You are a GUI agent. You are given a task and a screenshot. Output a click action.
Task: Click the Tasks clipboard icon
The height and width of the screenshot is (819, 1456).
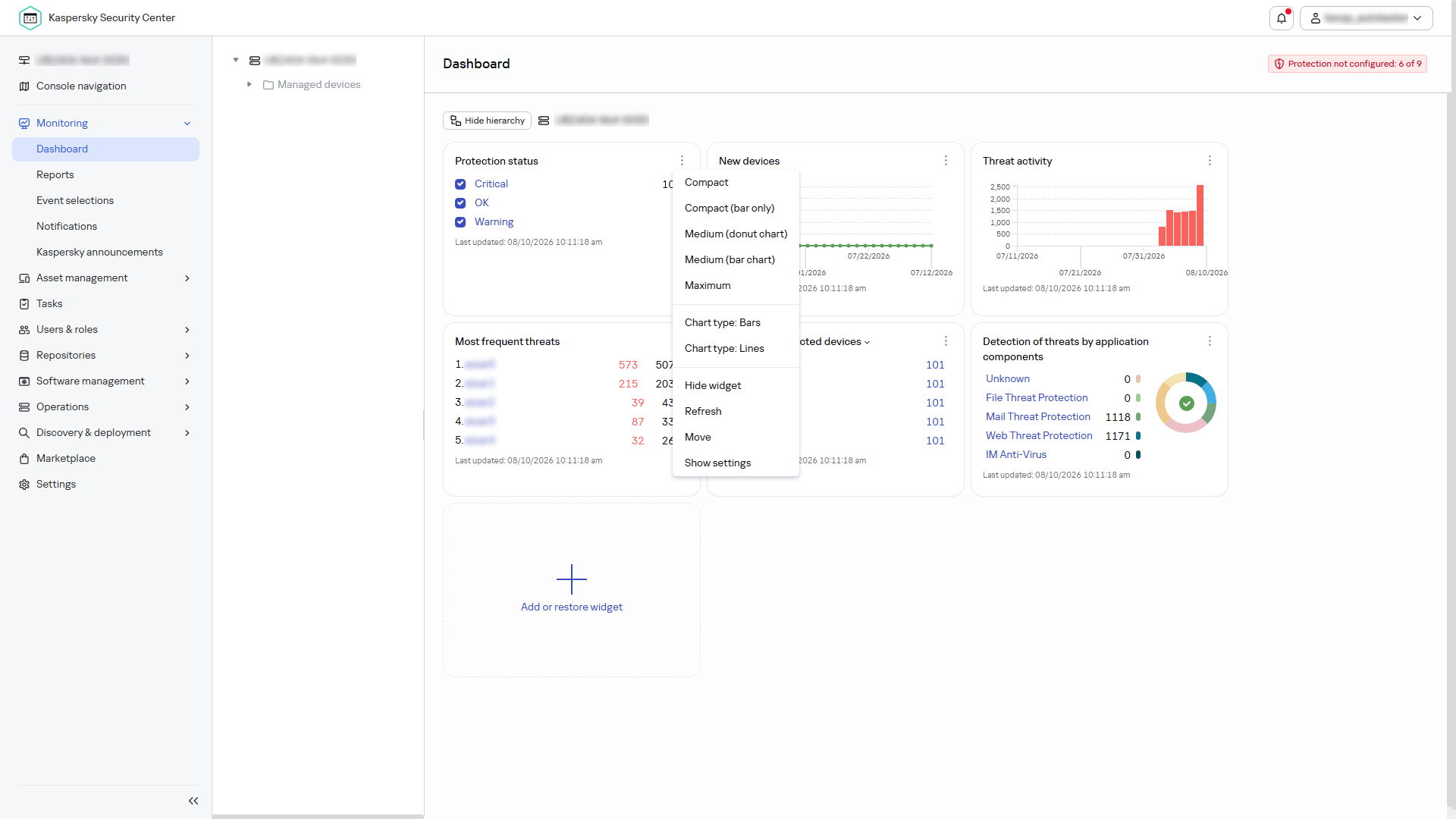coord(24,304)
